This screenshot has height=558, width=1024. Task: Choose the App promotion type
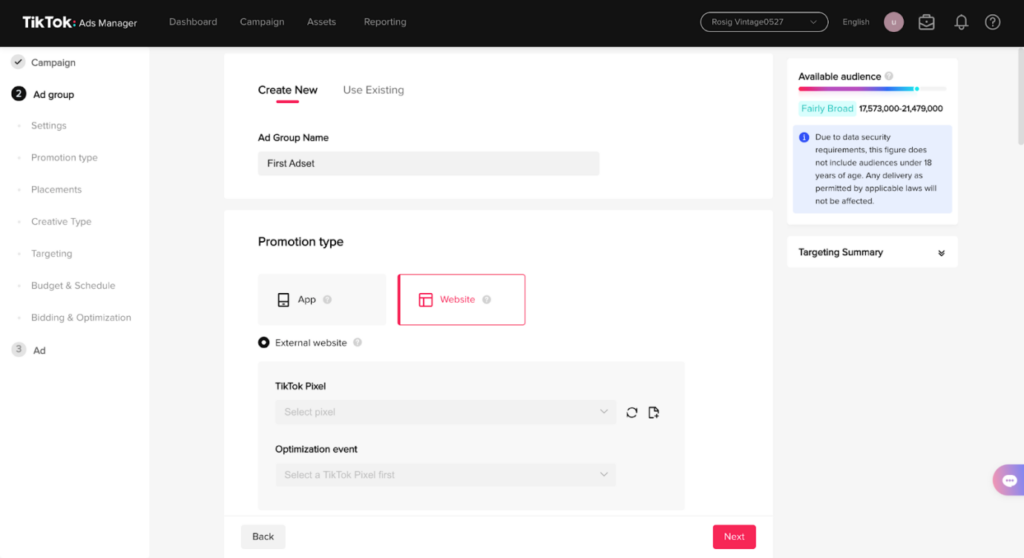[321, 300]
